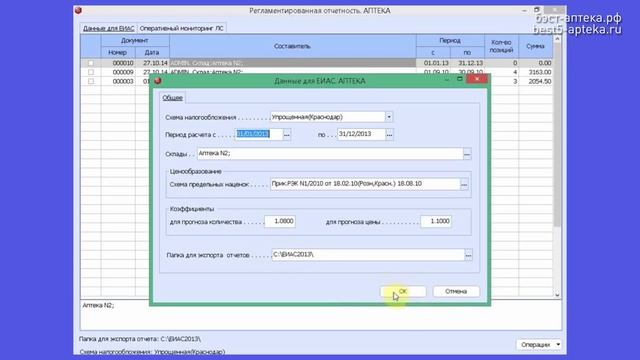Tick the checkbox for document 000009
Screen dimensions: 640x360
click(91, 72)
